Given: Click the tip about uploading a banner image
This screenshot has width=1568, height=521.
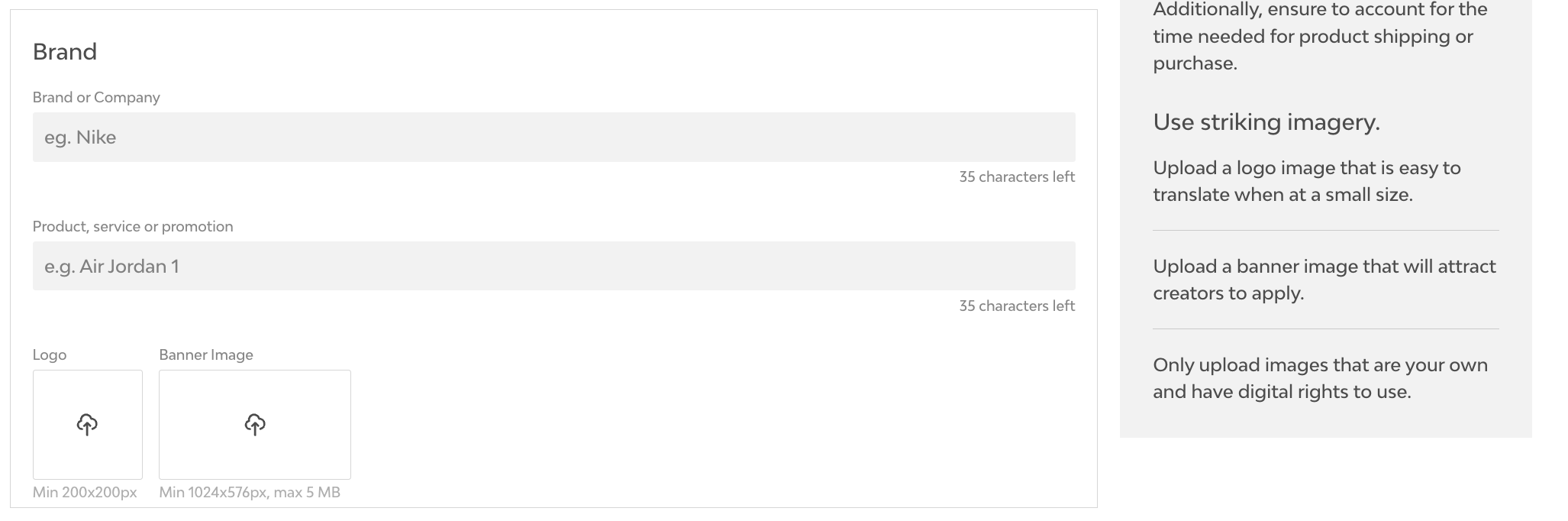Looking at the screenshot, I should pos(1324,280).
